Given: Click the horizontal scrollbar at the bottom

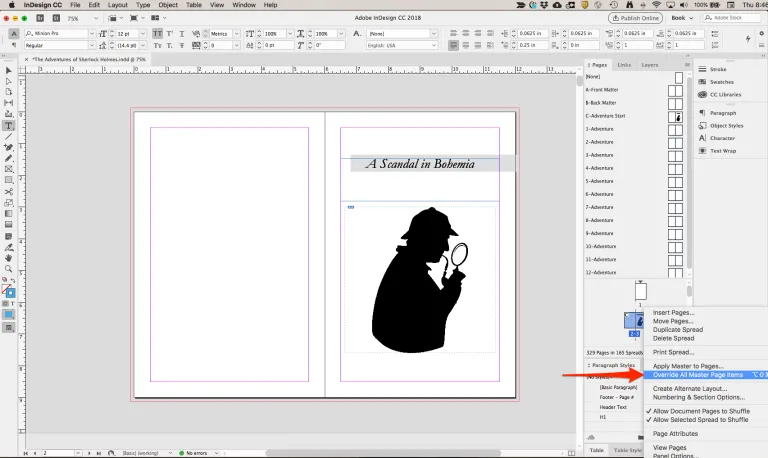Looking at the screenshot, I should pos(383,453).
